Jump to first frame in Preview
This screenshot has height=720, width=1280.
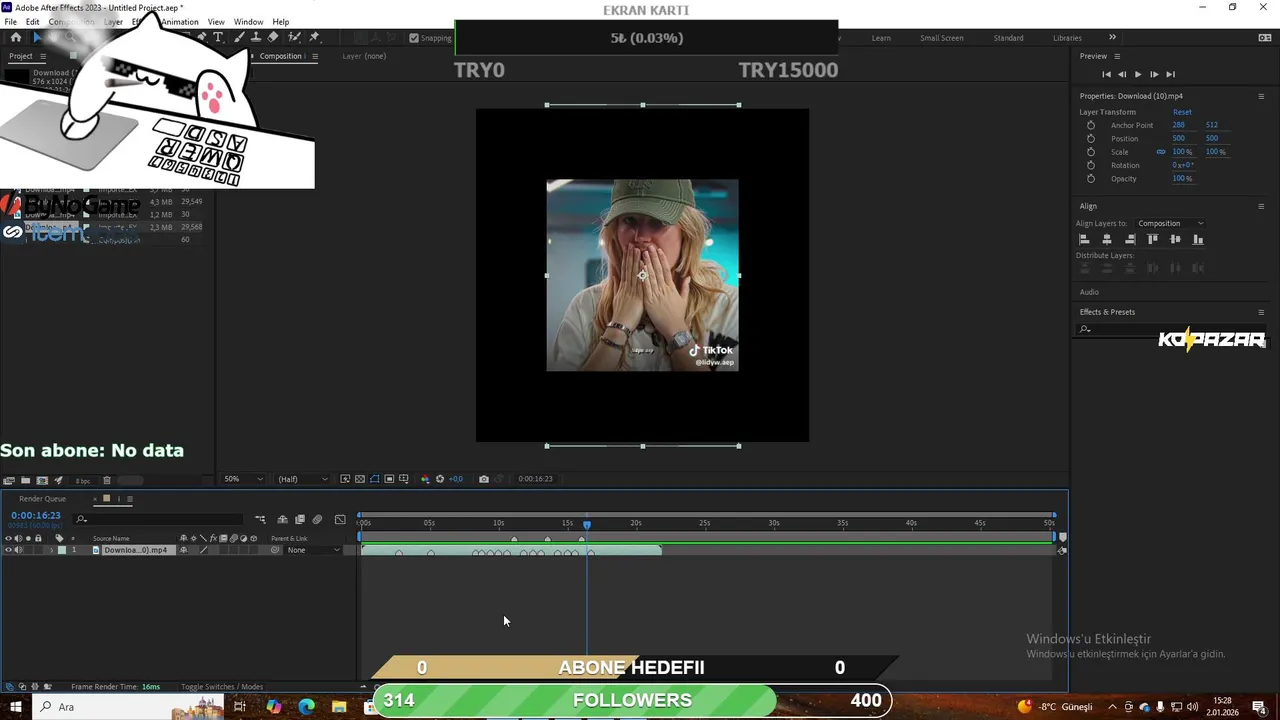[1106, 74]
